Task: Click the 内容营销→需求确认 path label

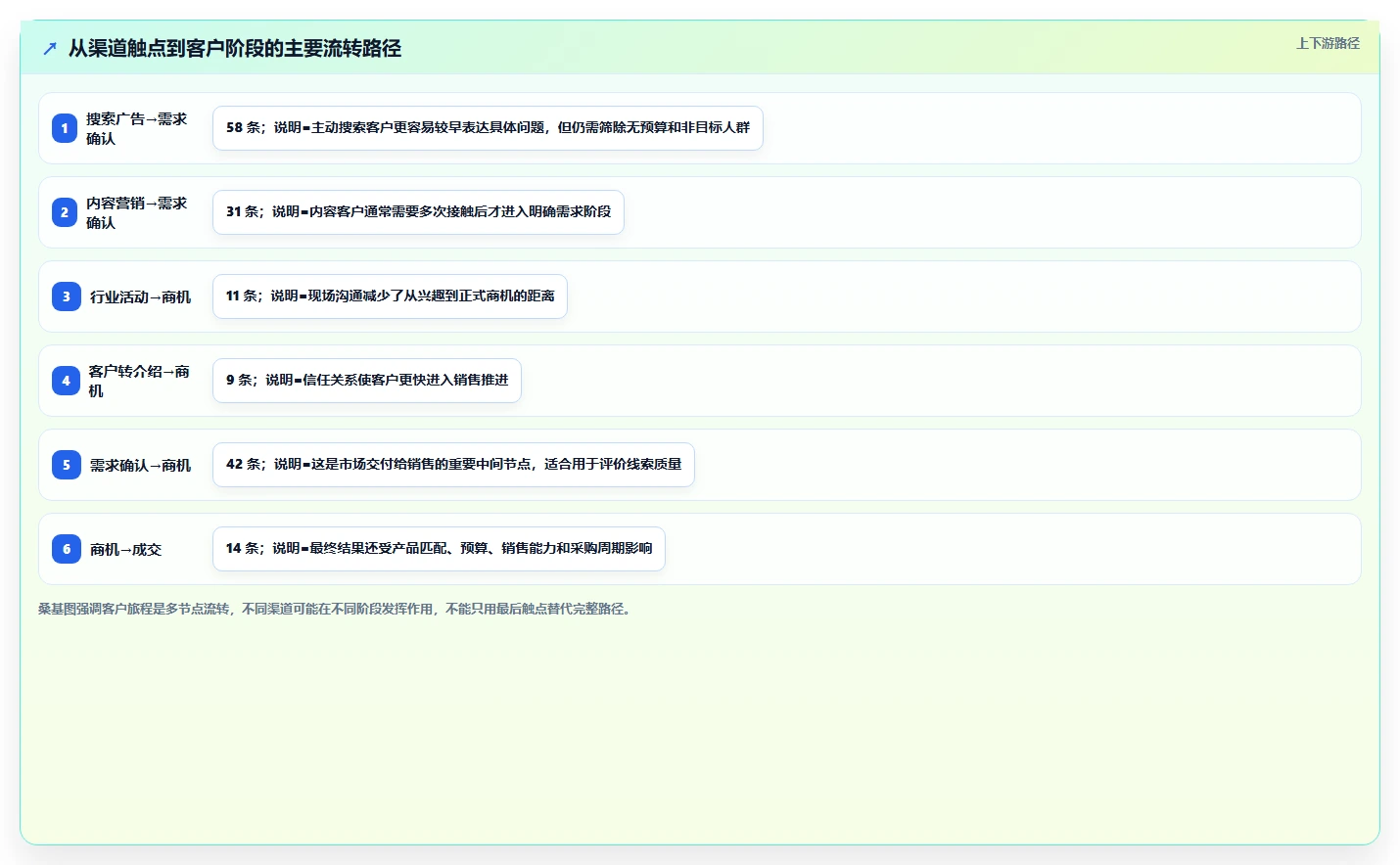Action: (136, 212)
